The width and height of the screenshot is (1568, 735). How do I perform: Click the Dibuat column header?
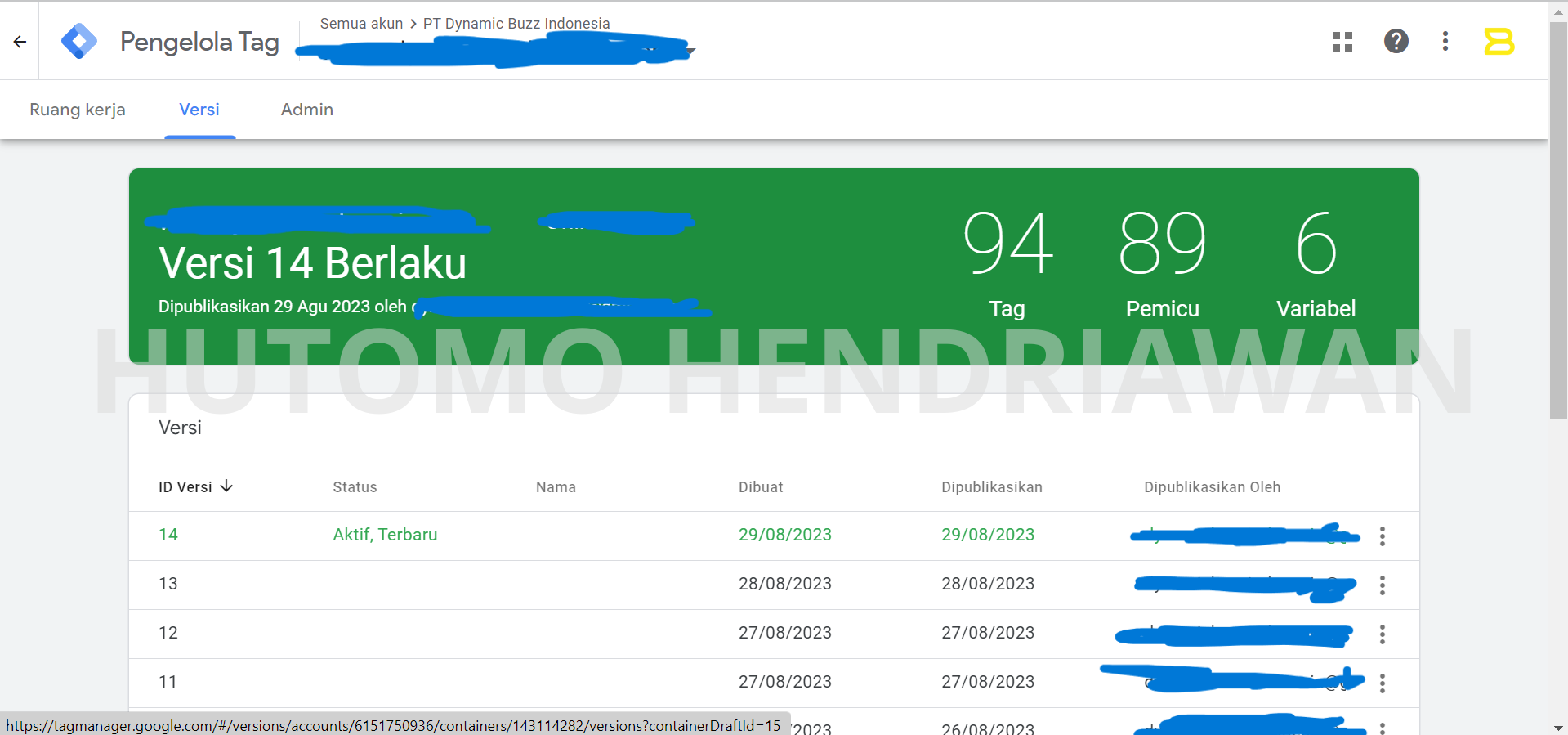click(761, 487)
